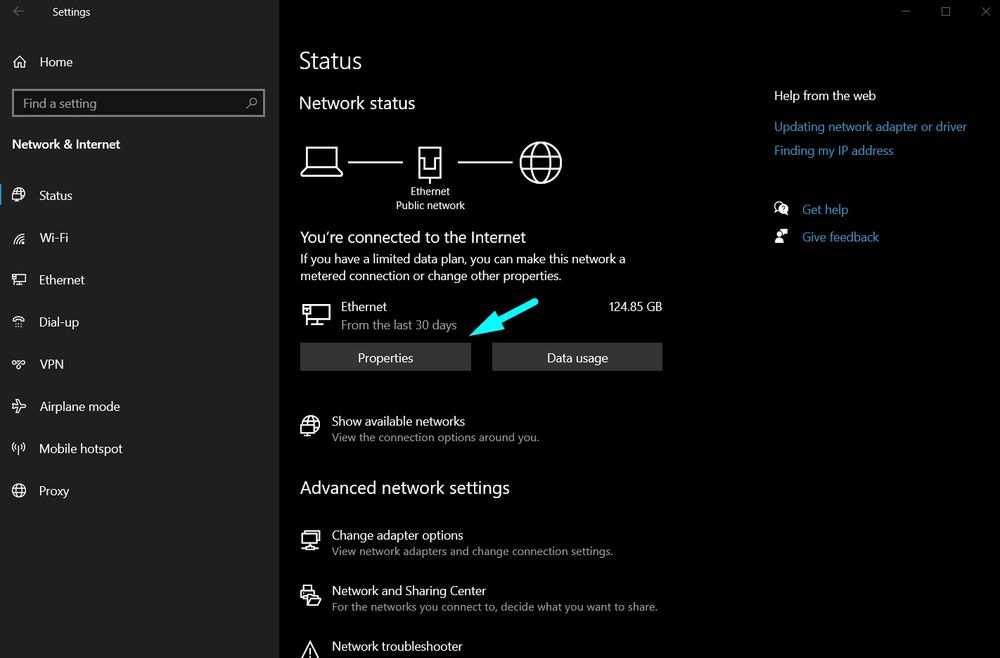Click the Get help headset icon

(782, 208)
